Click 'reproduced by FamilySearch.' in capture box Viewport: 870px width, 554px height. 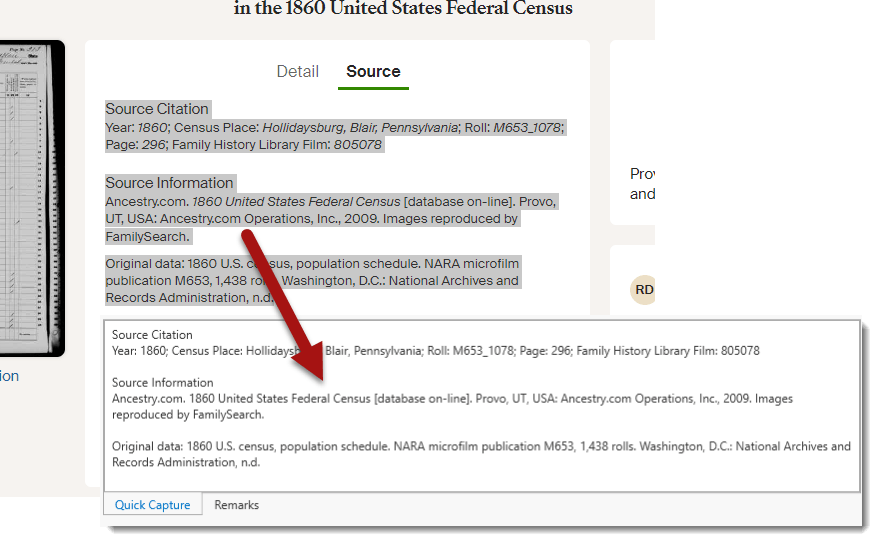pyautogui.click(x=188, y=415)
